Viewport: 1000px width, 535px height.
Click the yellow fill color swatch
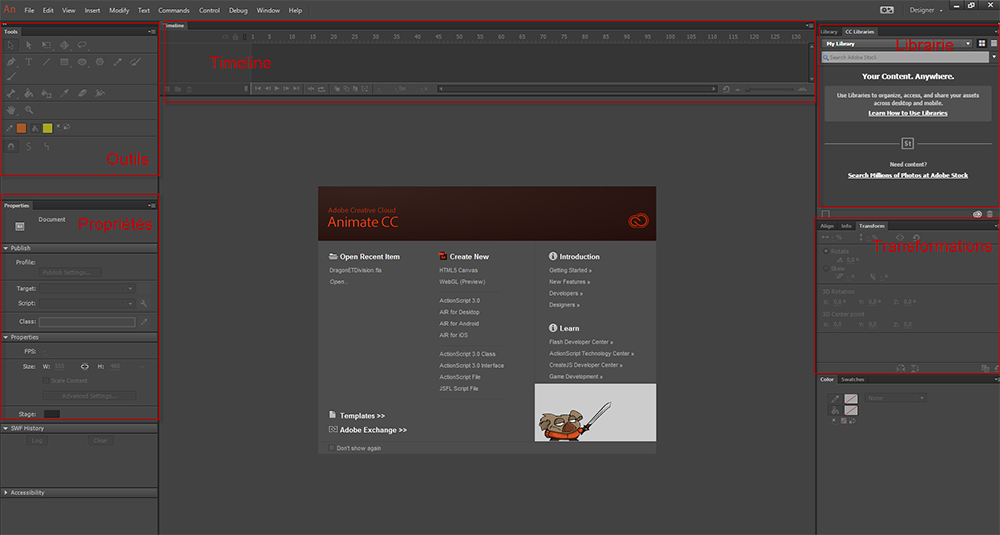coord(47,128)
